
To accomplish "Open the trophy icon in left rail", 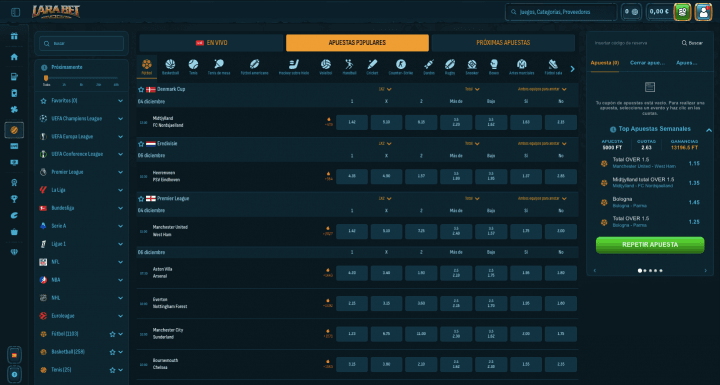I will (14, 199).
